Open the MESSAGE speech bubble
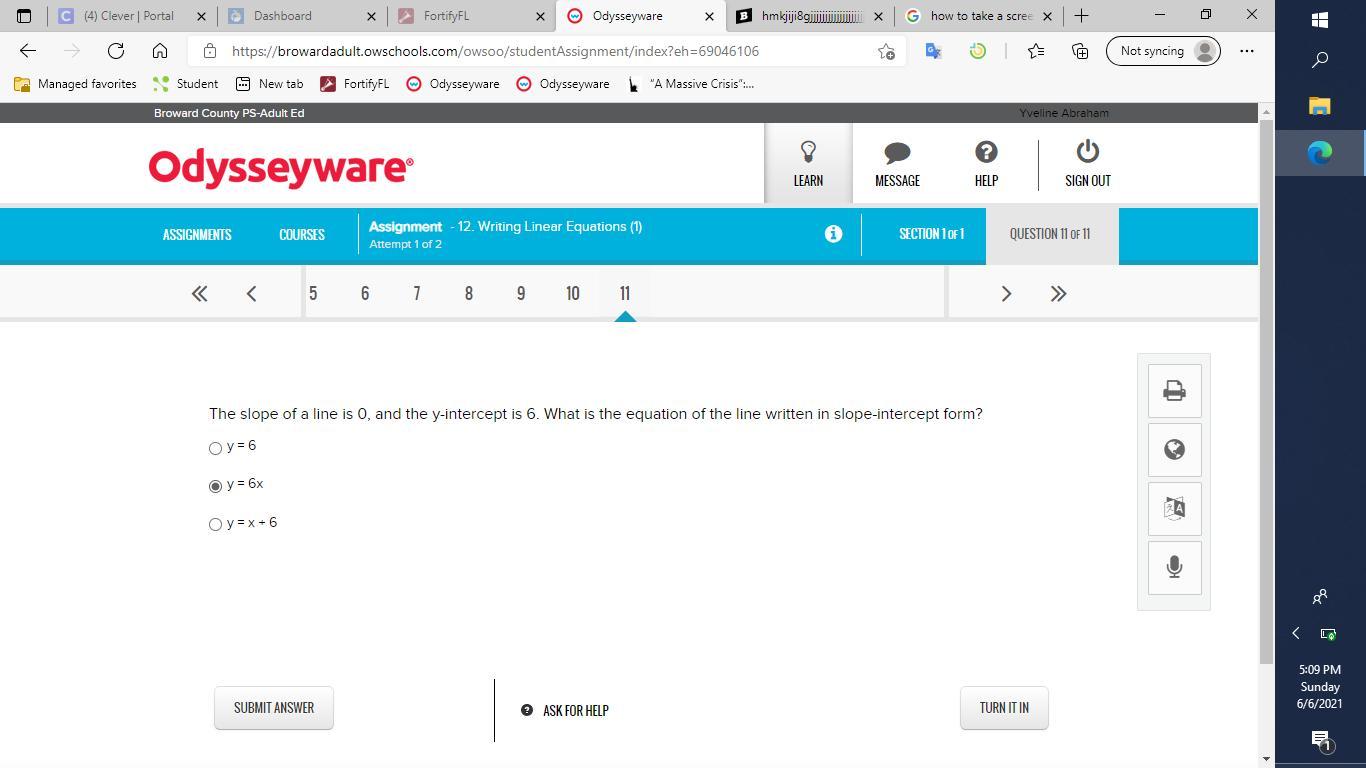The width and height of the screenshot is (1366, 768). (x=897, y=163)
